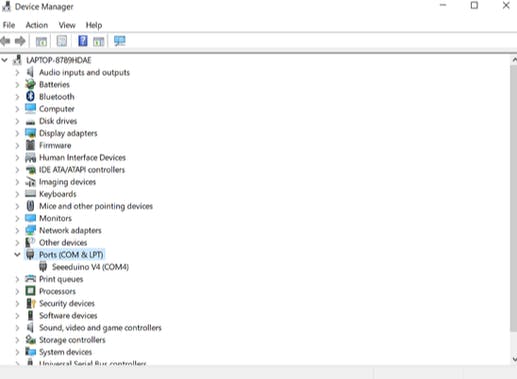The height and width of the screenshot is (379, 517).
Task: Click the Computer monitor icon
Action: tap(30, 109)
